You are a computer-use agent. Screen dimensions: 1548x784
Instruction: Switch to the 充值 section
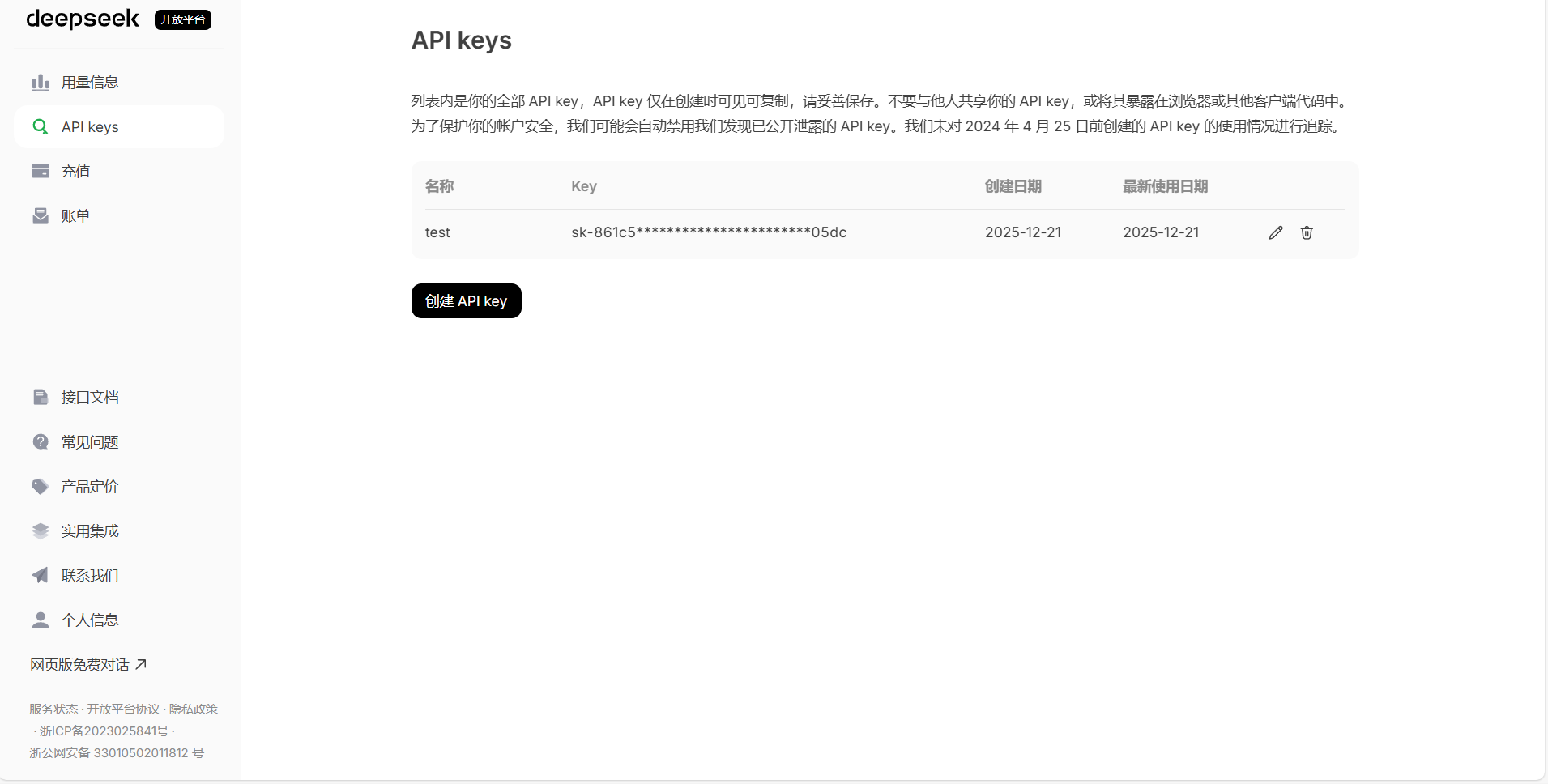[x=75, y=171]
